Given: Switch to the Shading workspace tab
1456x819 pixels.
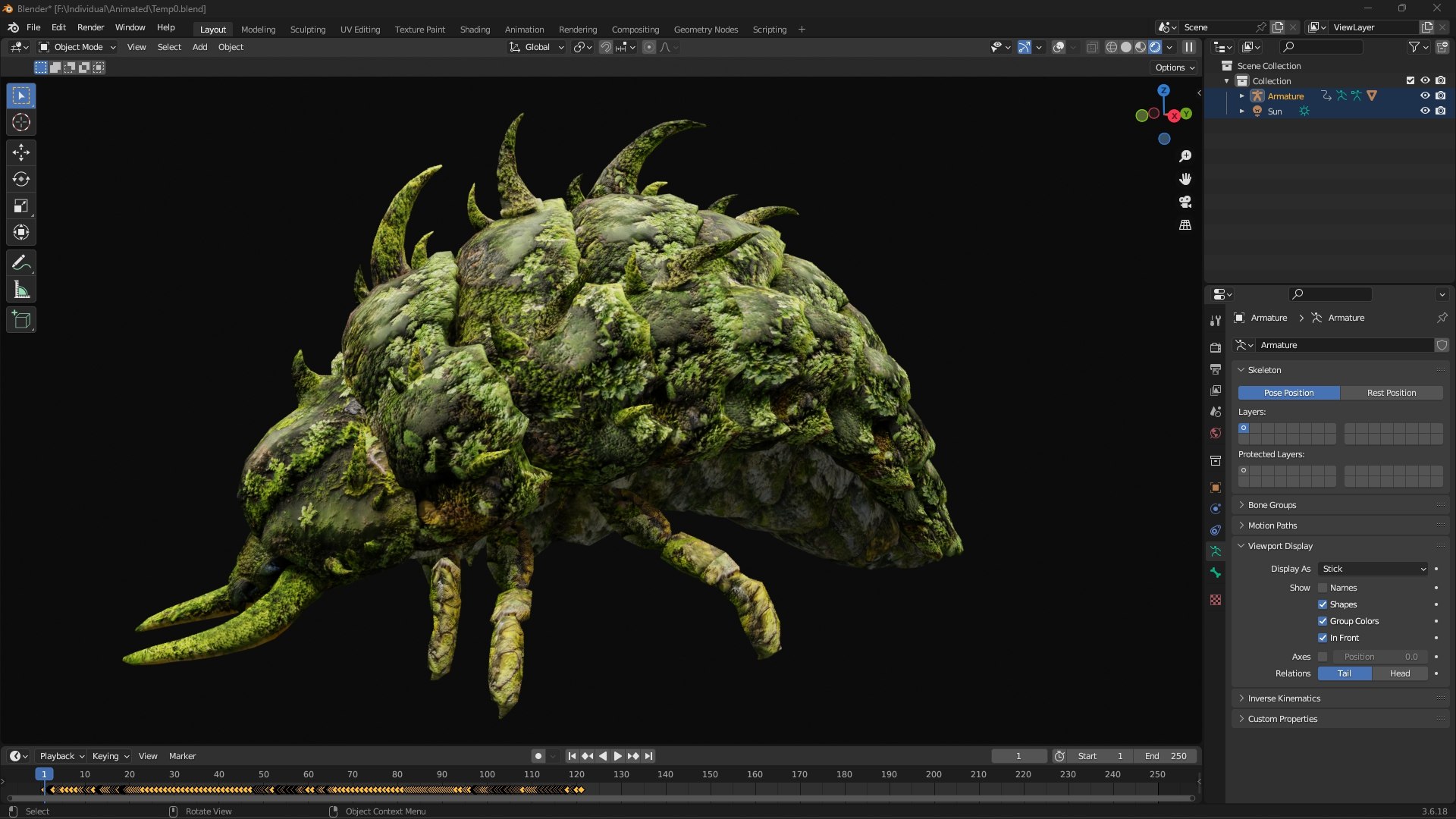Looking at the screenshot, I should click(x=475, y=30).
